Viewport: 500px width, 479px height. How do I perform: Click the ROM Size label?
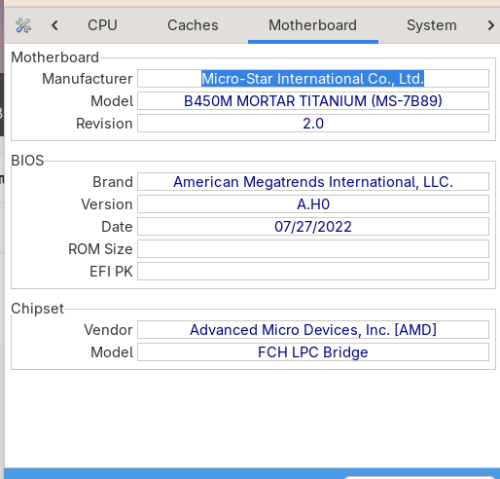pos(100,249)
